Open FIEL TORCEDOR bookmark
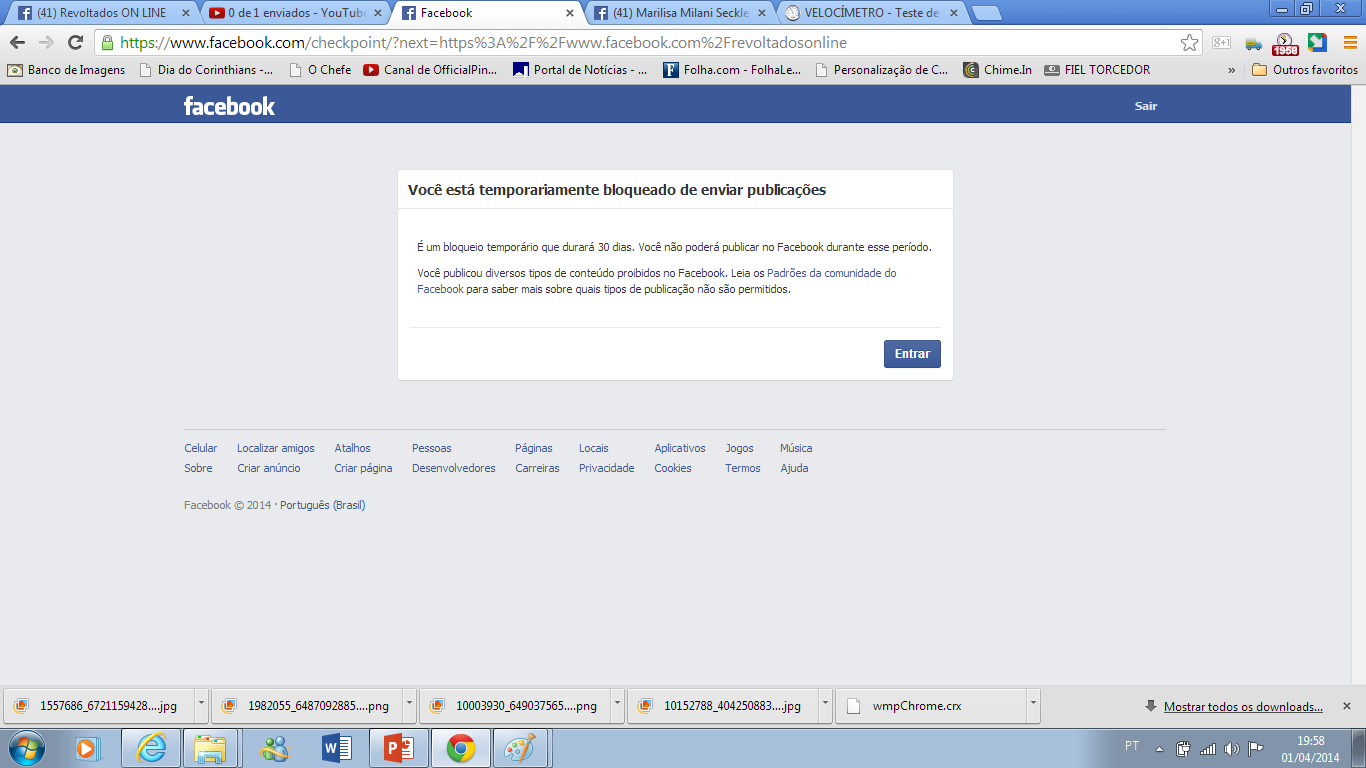1366x768 pixels. click(x=1097, y=70)
